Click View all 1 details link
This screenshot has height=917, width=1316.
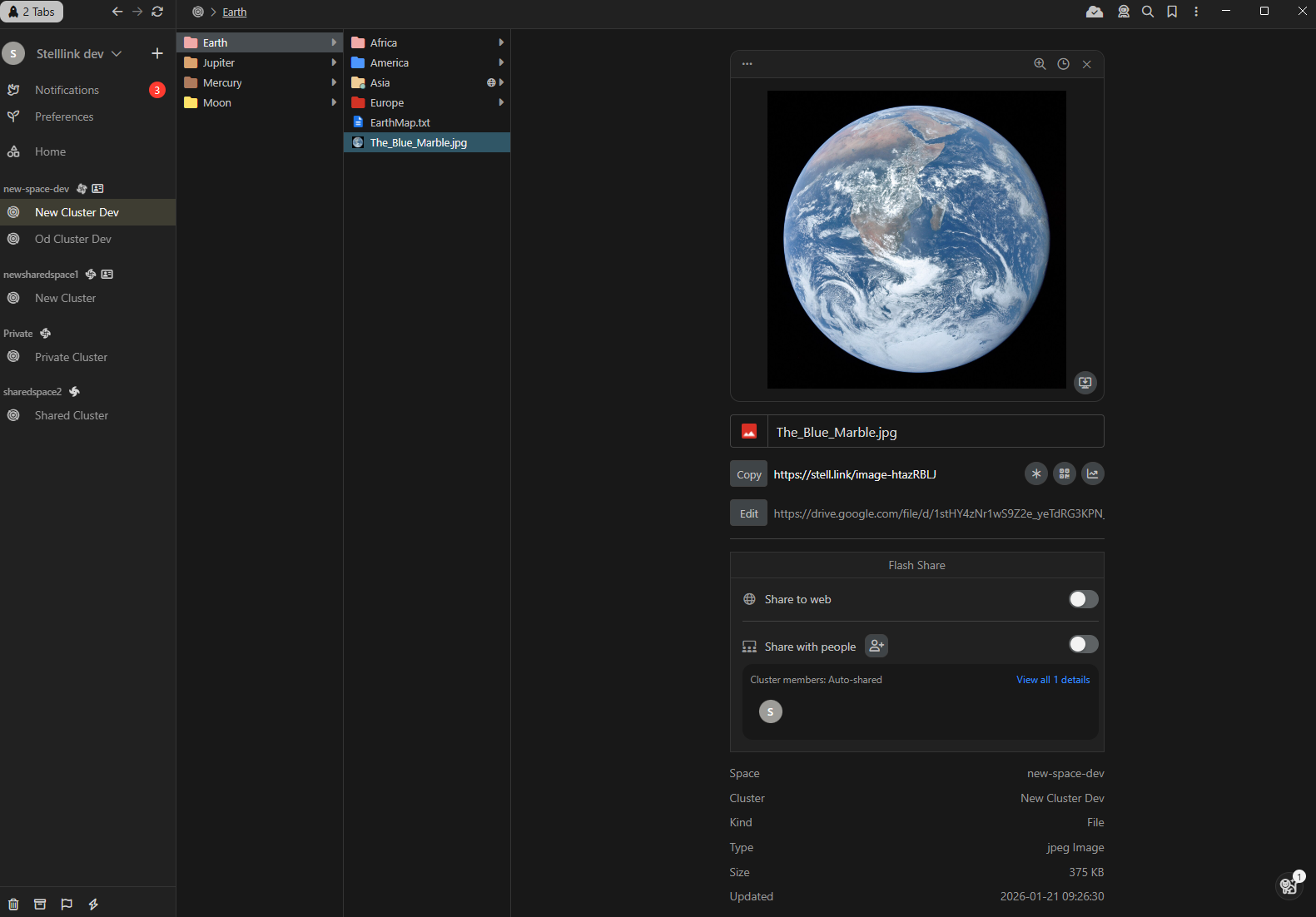pyautogui.click(x=1053, y=680)
